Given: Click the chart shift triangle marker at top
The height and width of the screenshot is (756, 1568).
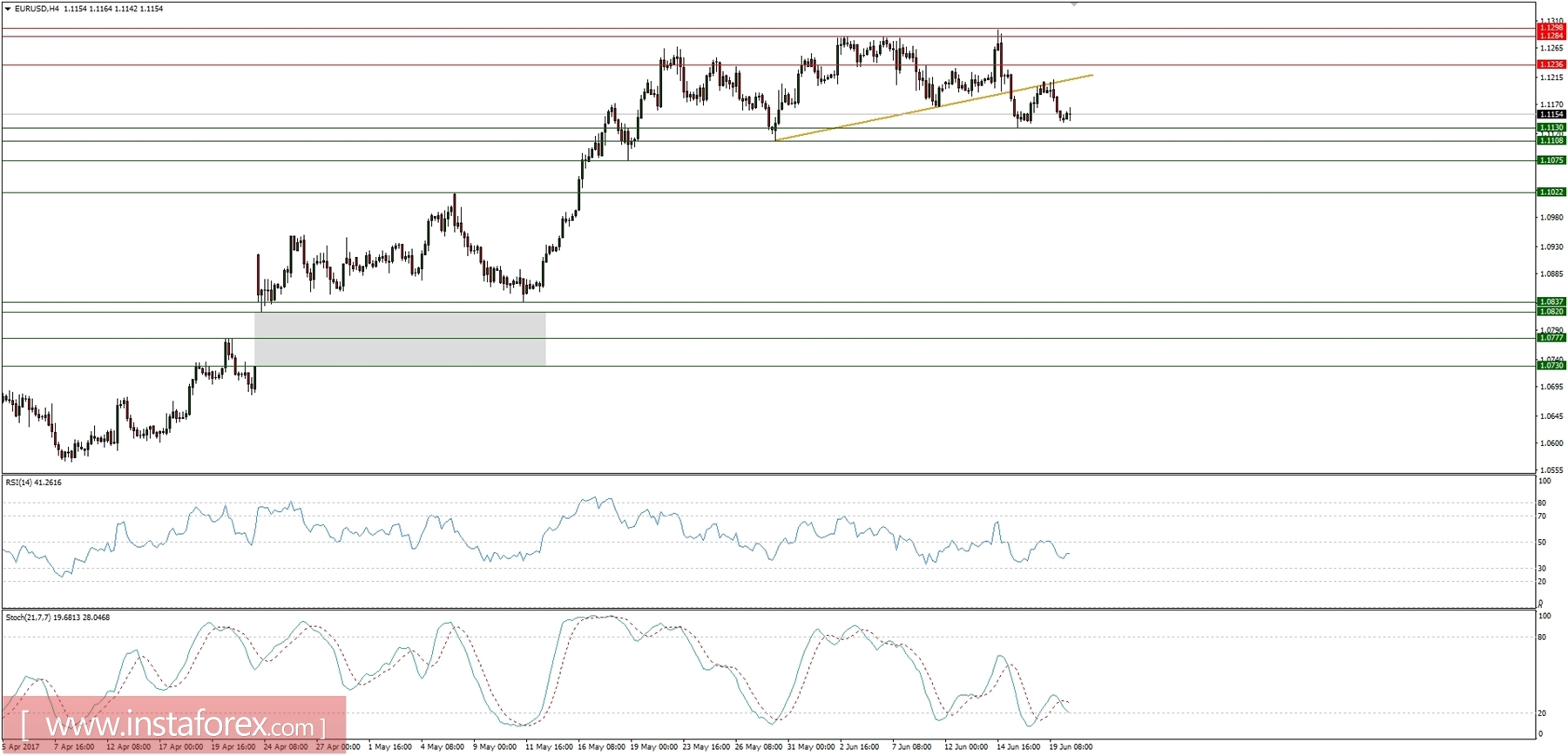Looking at the screenshot, I should click(1074, 4).
